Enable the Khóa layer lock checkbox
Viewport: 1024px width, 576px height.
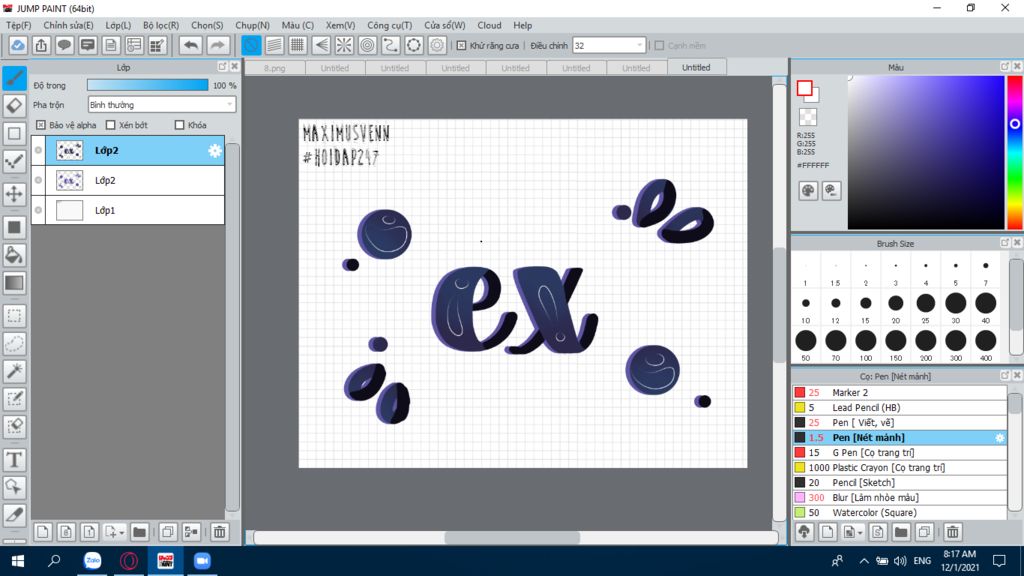click(x=180, y=125)
